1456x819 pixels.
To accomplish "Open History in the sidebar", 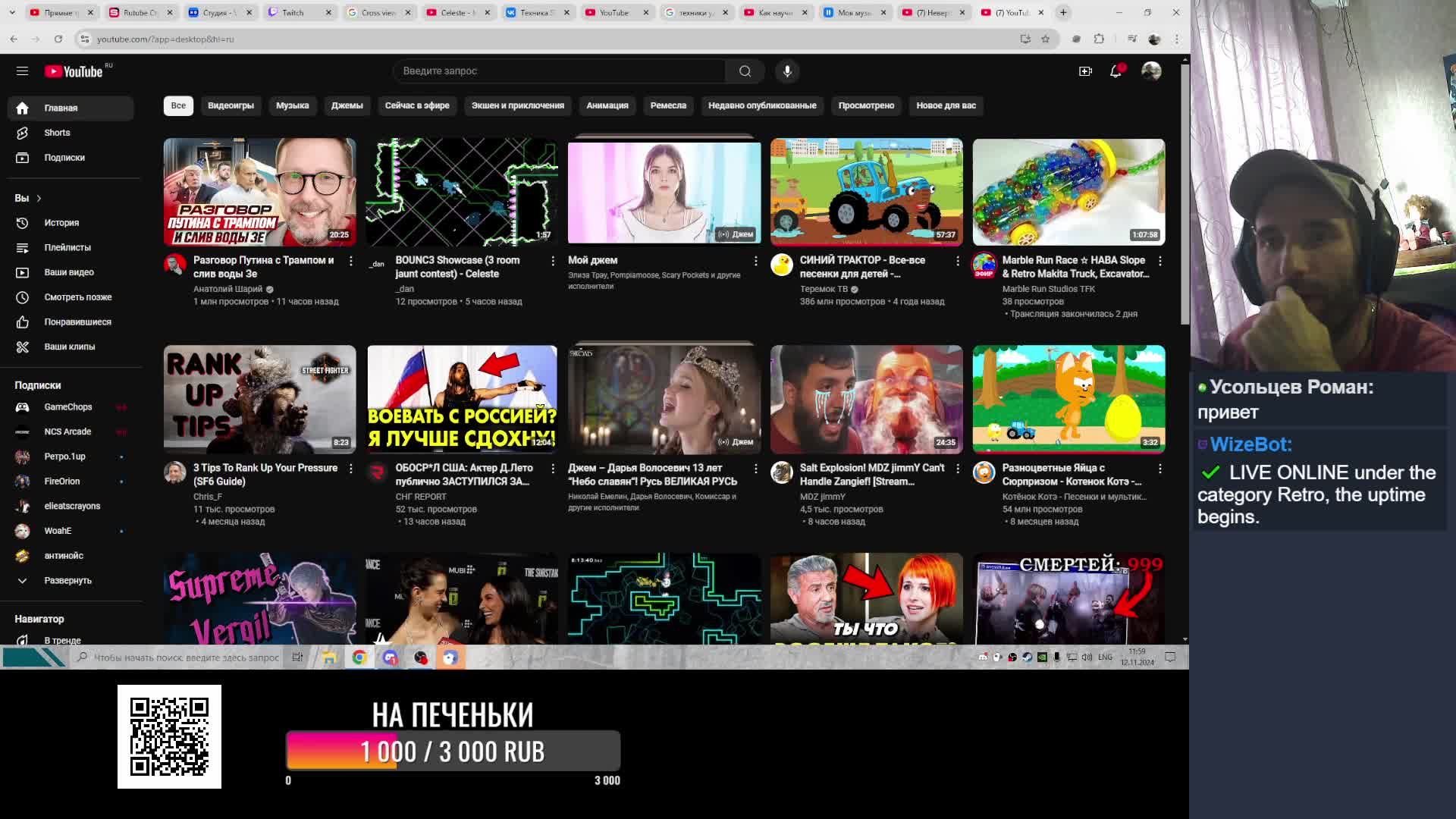I will tap(61, 223).
